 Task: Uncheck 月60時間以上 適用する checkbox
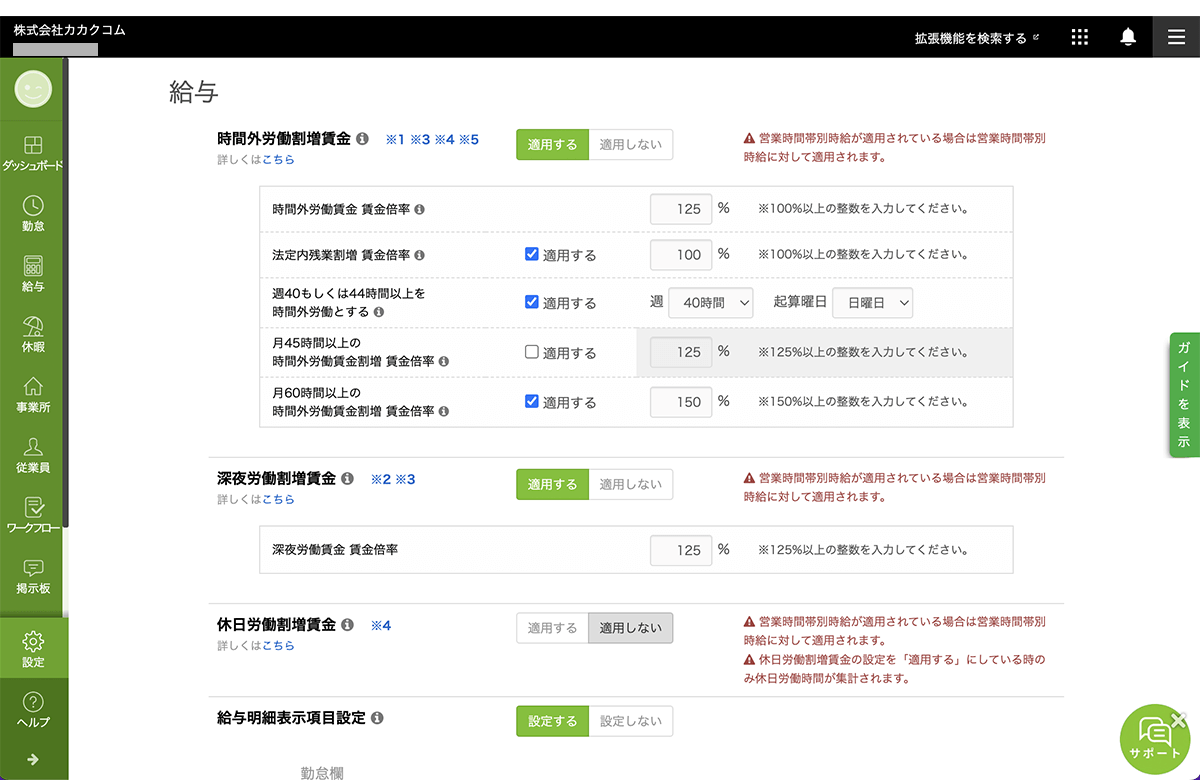pos(532,401)
